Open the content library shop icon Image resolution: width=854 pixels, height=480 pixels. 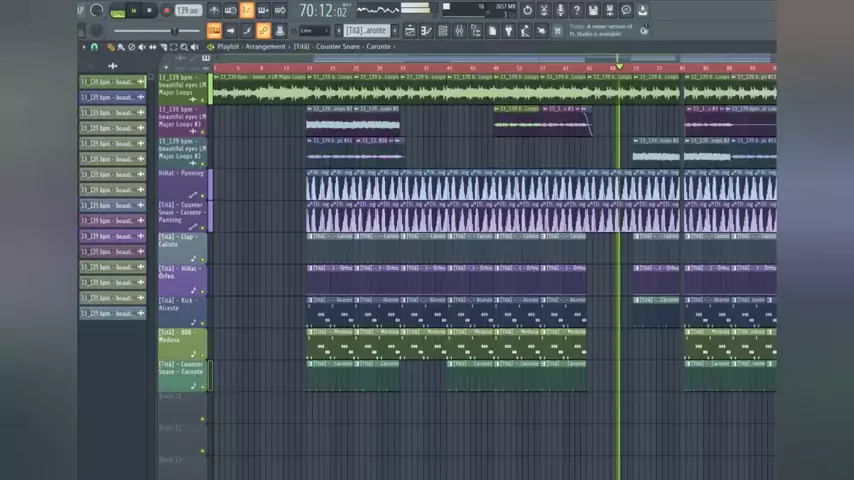[x=558, y=31]
